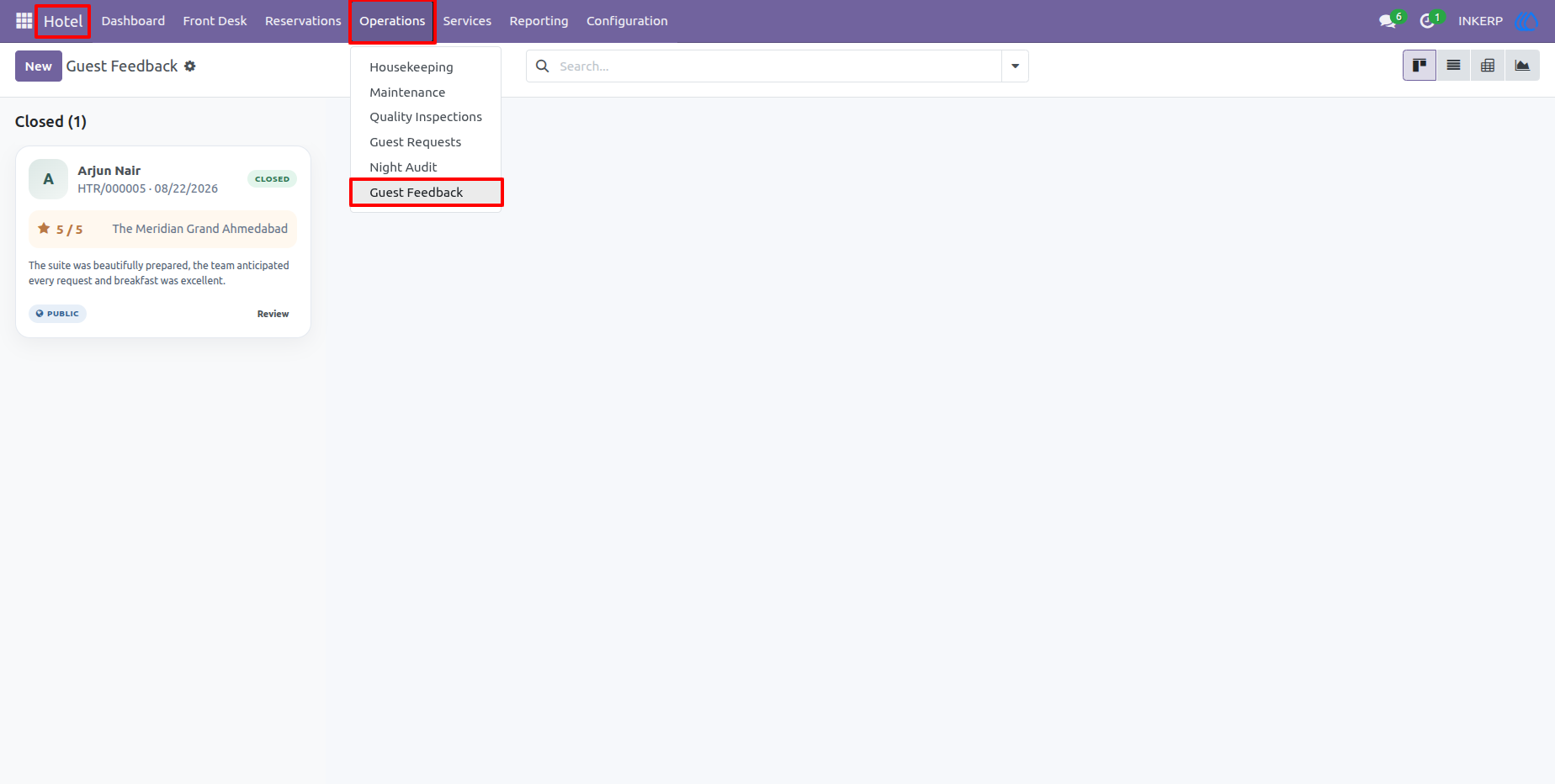Click the user avatar logo icon
This screenshot has width=1555, height=784.
pos(1526,21)
